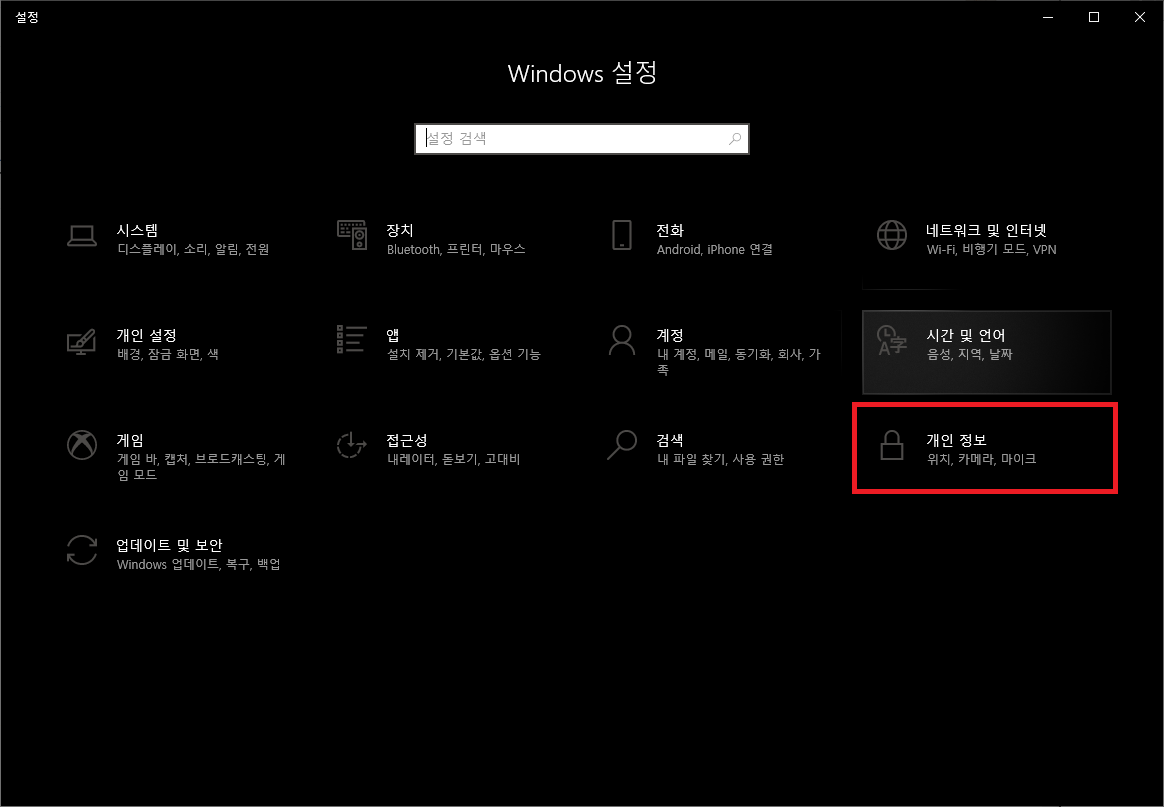1164x807 pixels.
Task: Select the 계정 category title
Action: point(670,336)
